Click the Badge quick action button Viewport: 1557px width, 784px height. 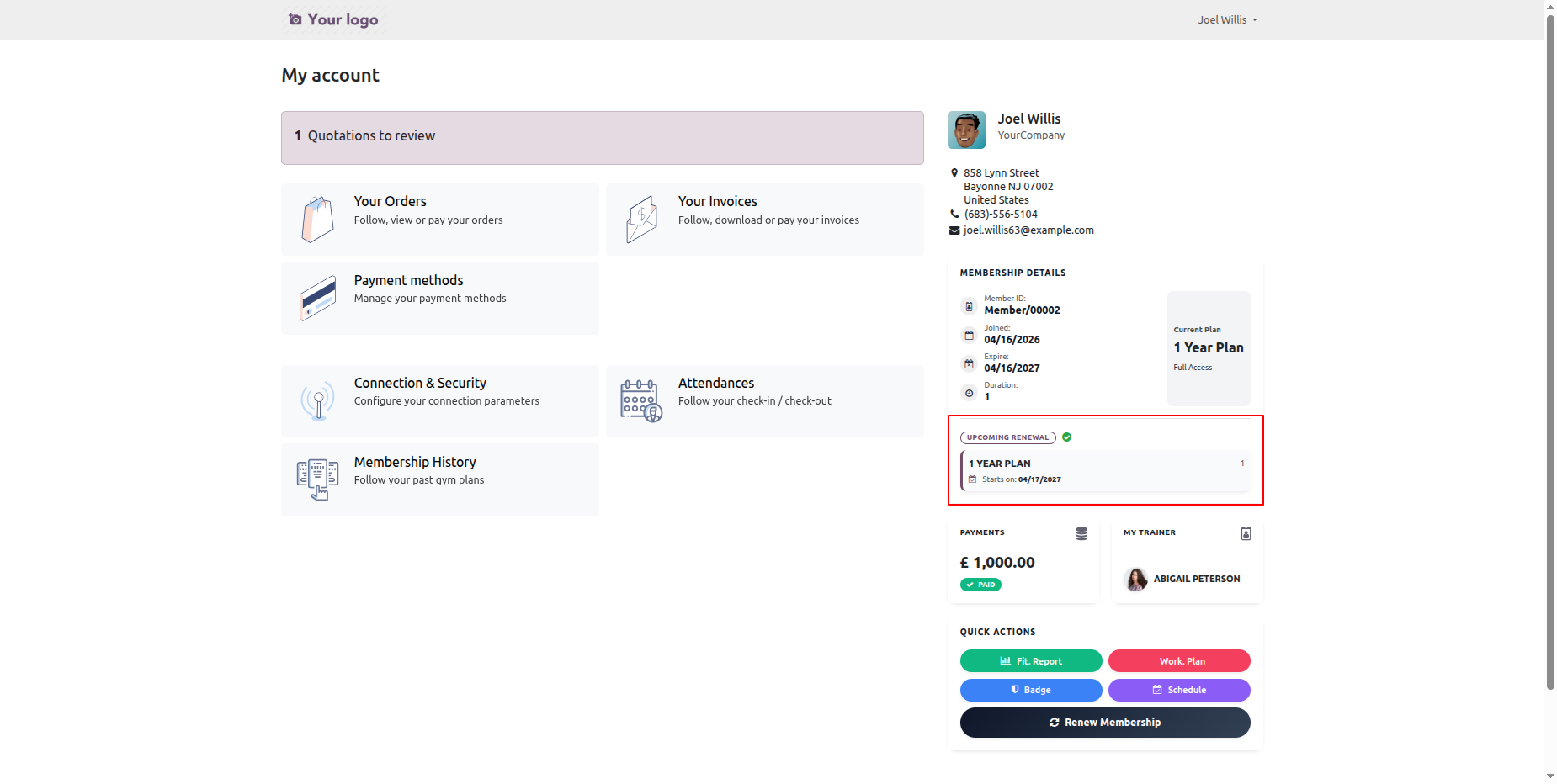pyautogui.click(x=1031, y=690)
